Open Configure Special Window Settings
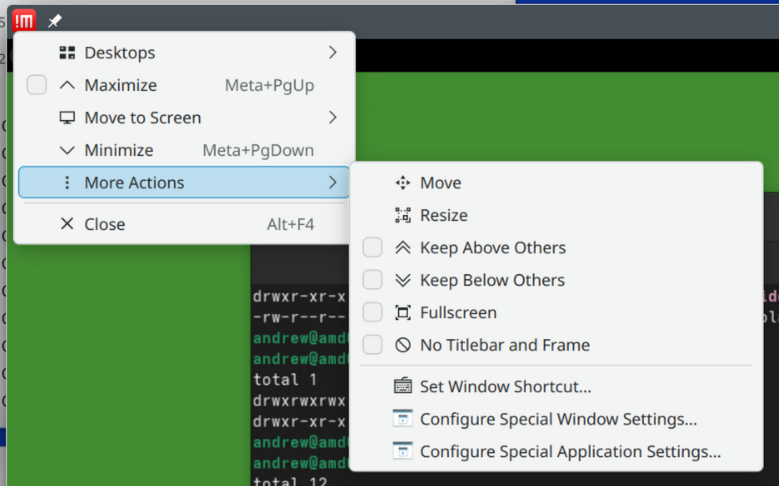The width and height of the screenshot is (779, 486). (x=558, y=419)
